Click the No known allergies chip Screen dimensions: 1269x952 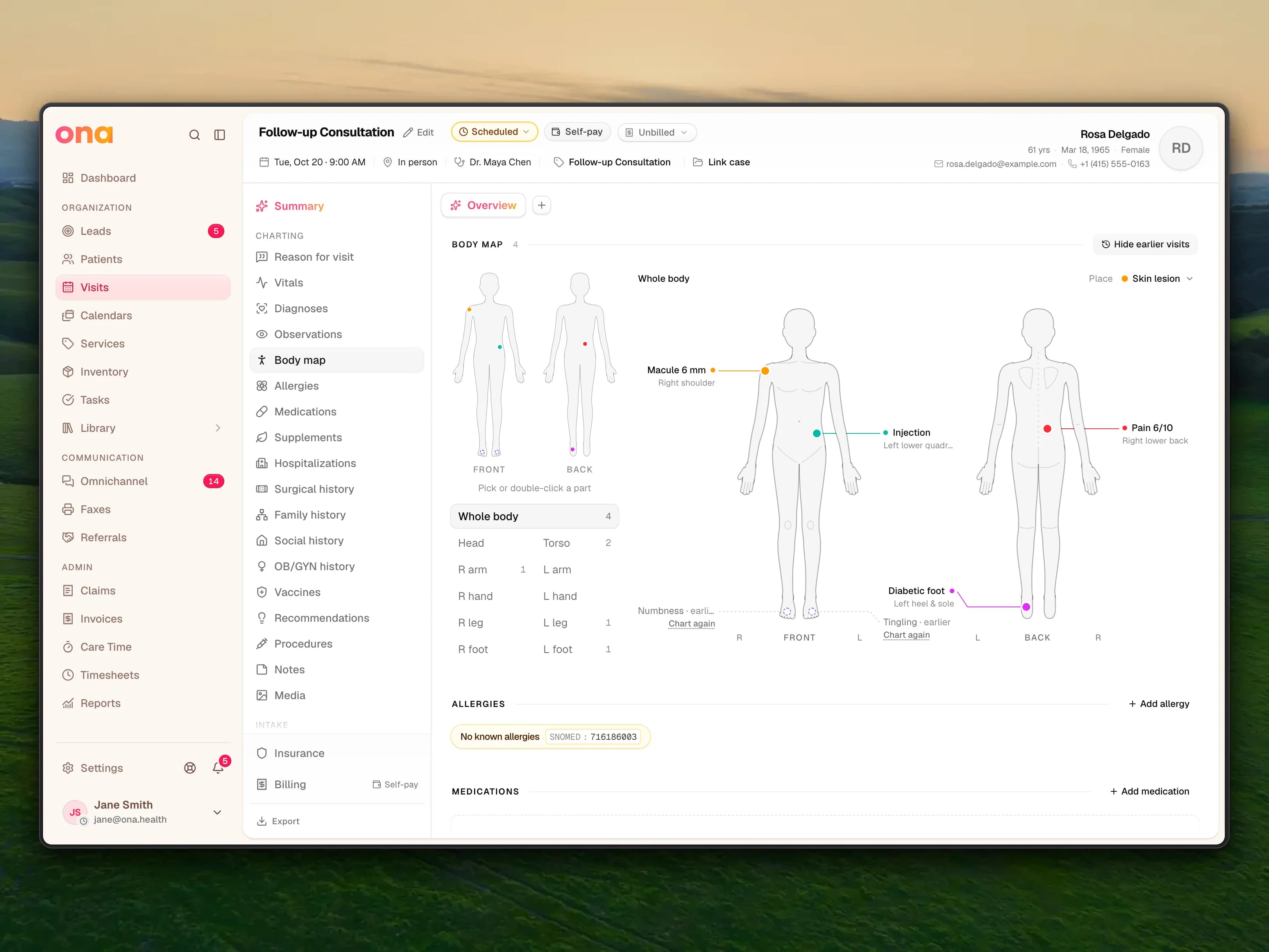pos(550,737)
